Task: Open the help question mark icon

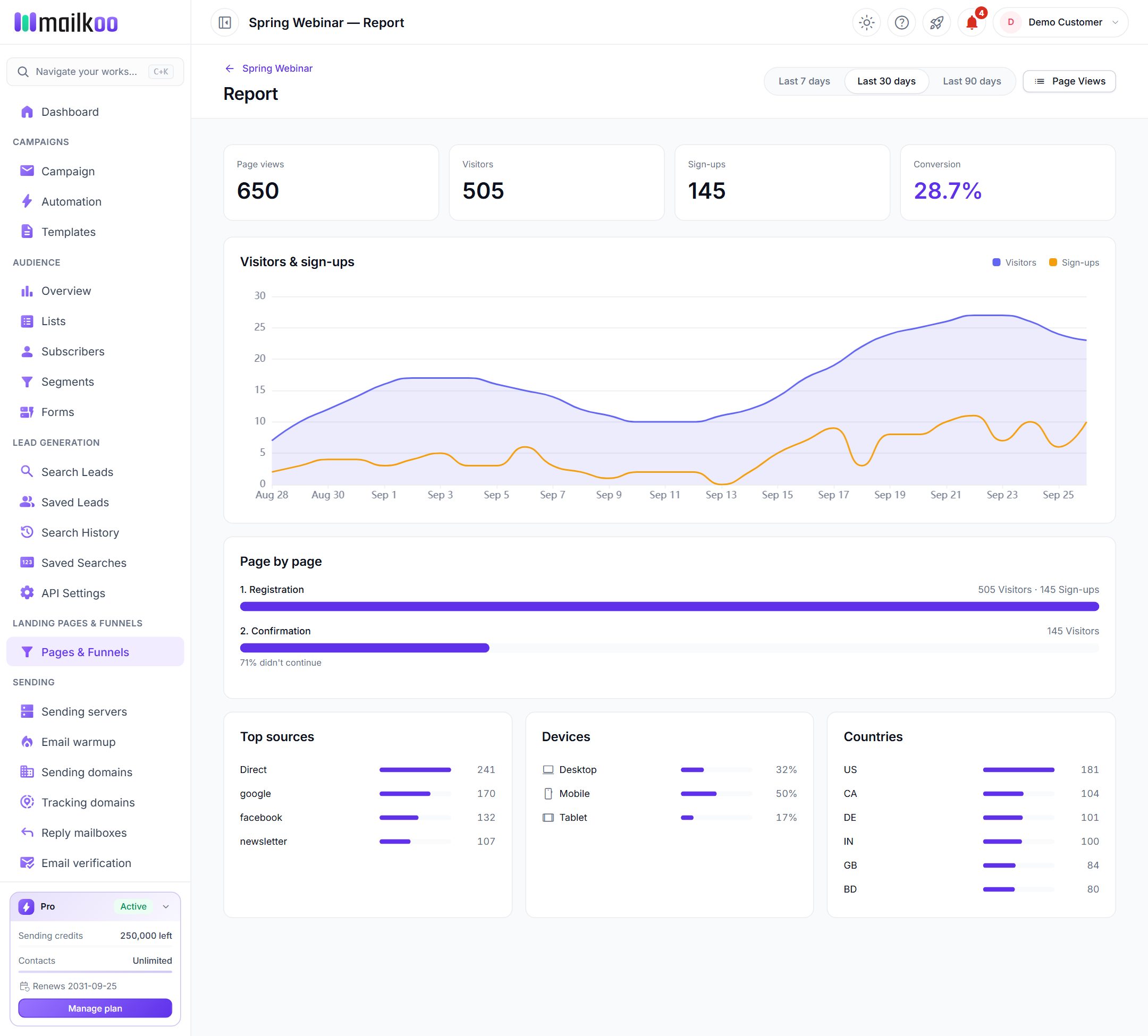Action: [901, 22]
